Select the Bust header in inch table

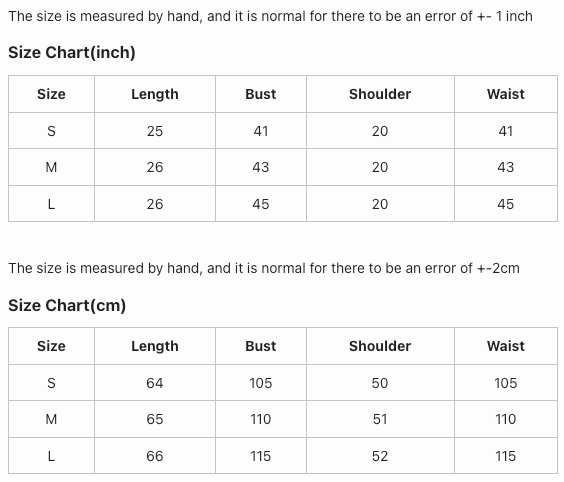[261, 94]
